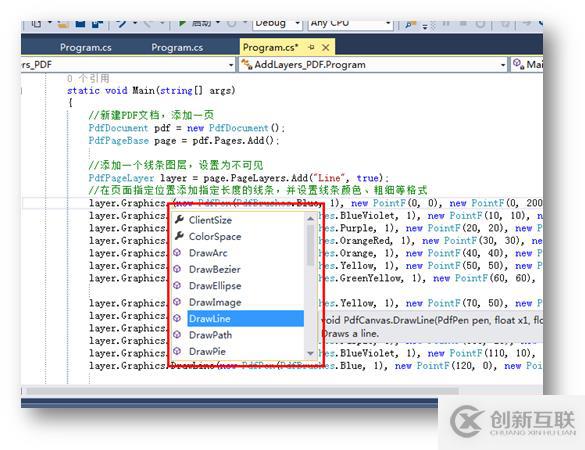
Task: Click the blue Undo arrow icon
Action: (121, 24)
